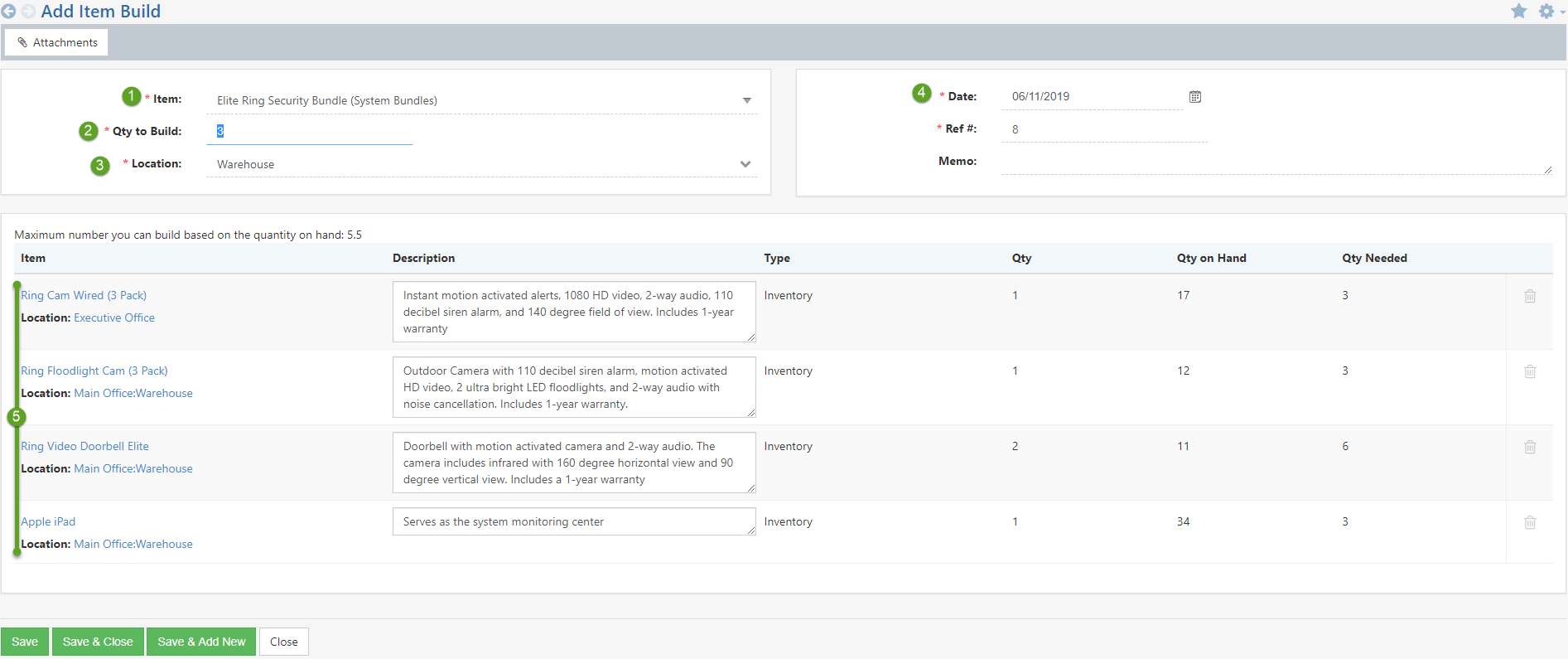Delete the Apple iPad row
Image resolution: width=1568 pixels, height=659 pixels.
1530,522
